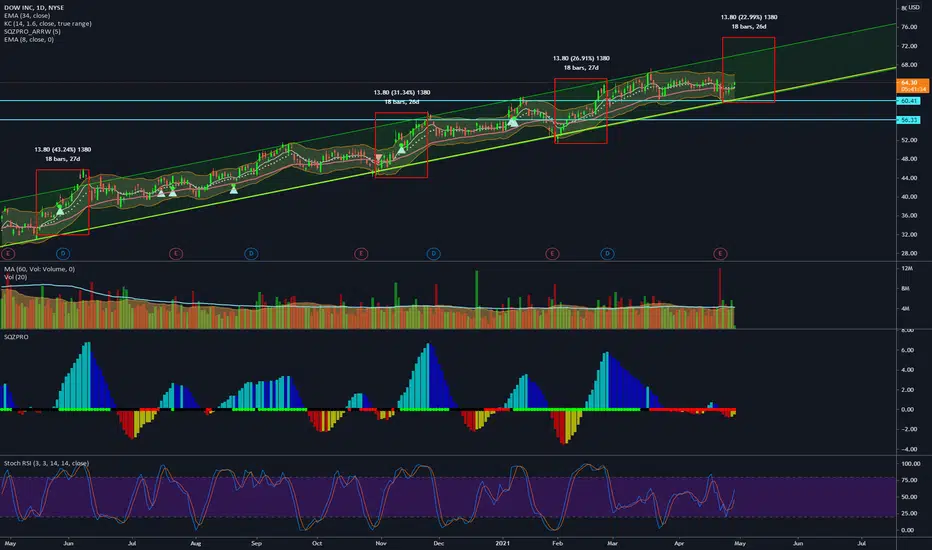
Task: Click the 100.00 value on the Stoch RSI axis
Action: pos(911,464)
